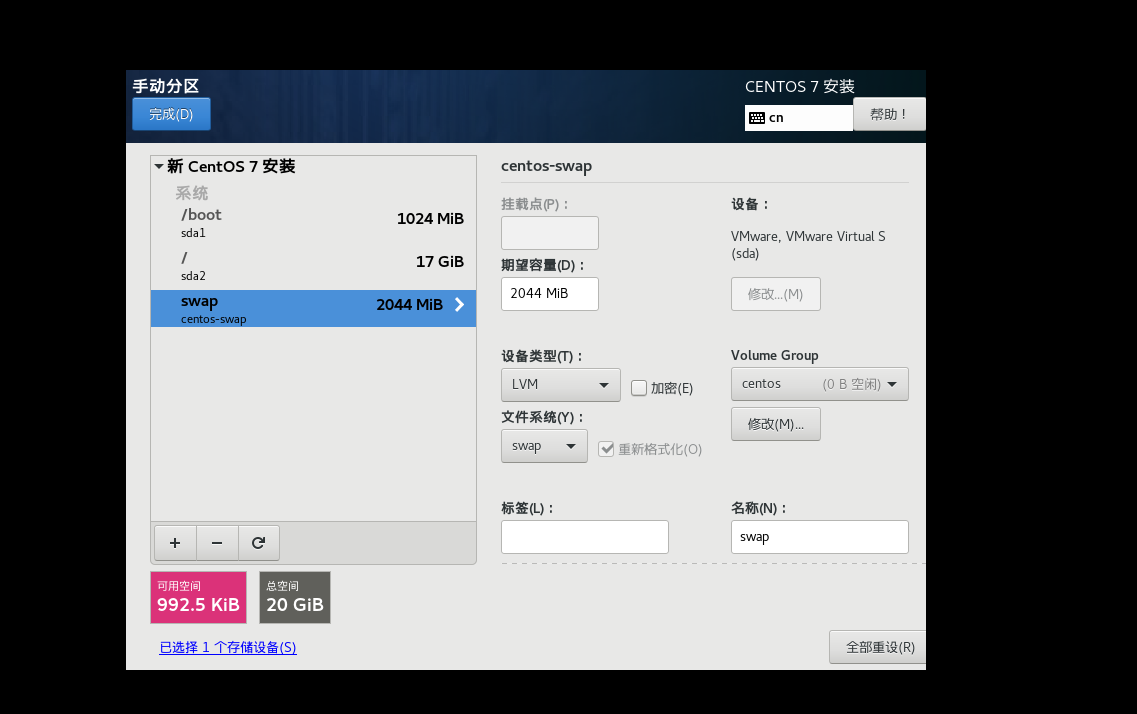Viewport: 1137px width, 714px height.
Task: Select the /boot sda1 partition row
Action: (x=313, y=223)
